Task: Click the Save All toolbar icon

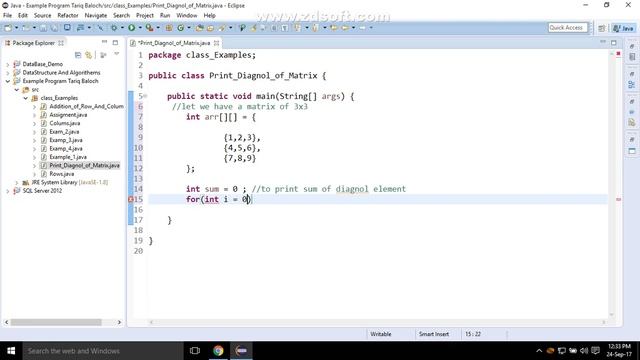Action: [54, 28]
